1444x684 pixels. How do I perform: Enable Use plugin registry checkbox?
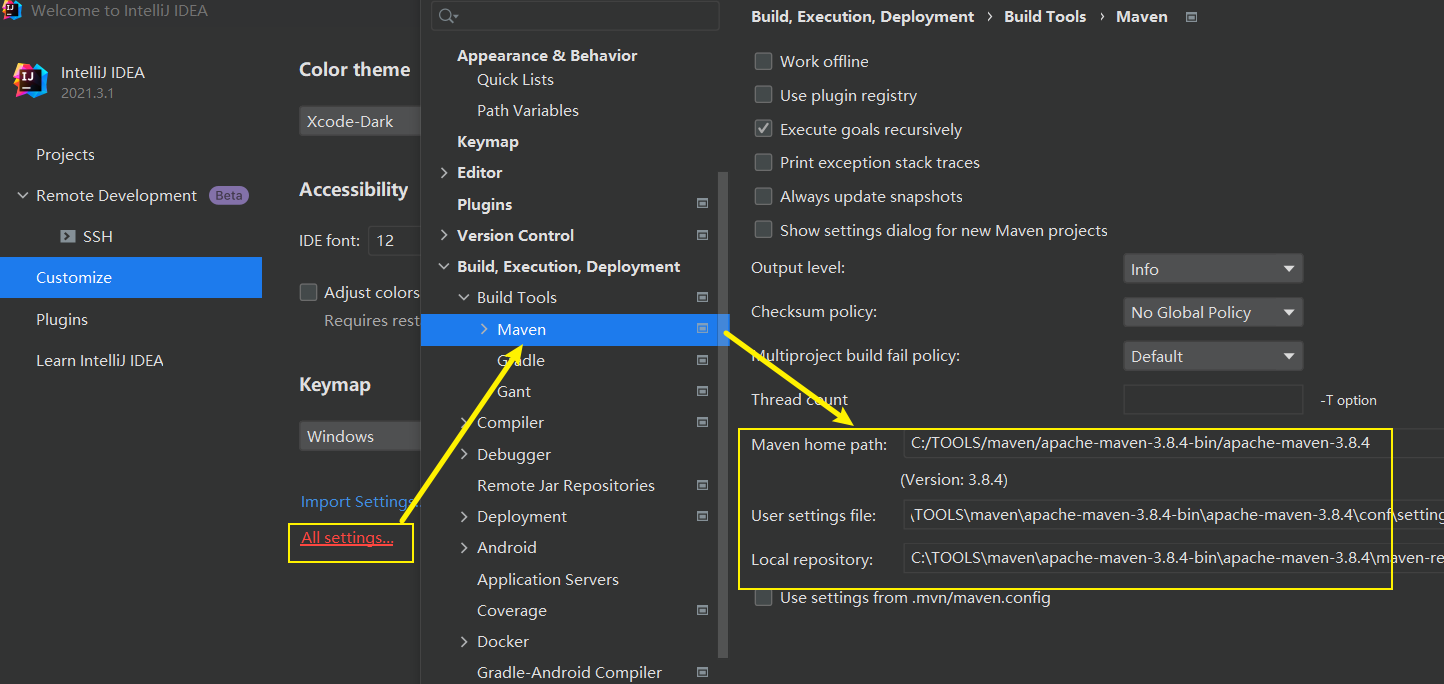[763, 95]
